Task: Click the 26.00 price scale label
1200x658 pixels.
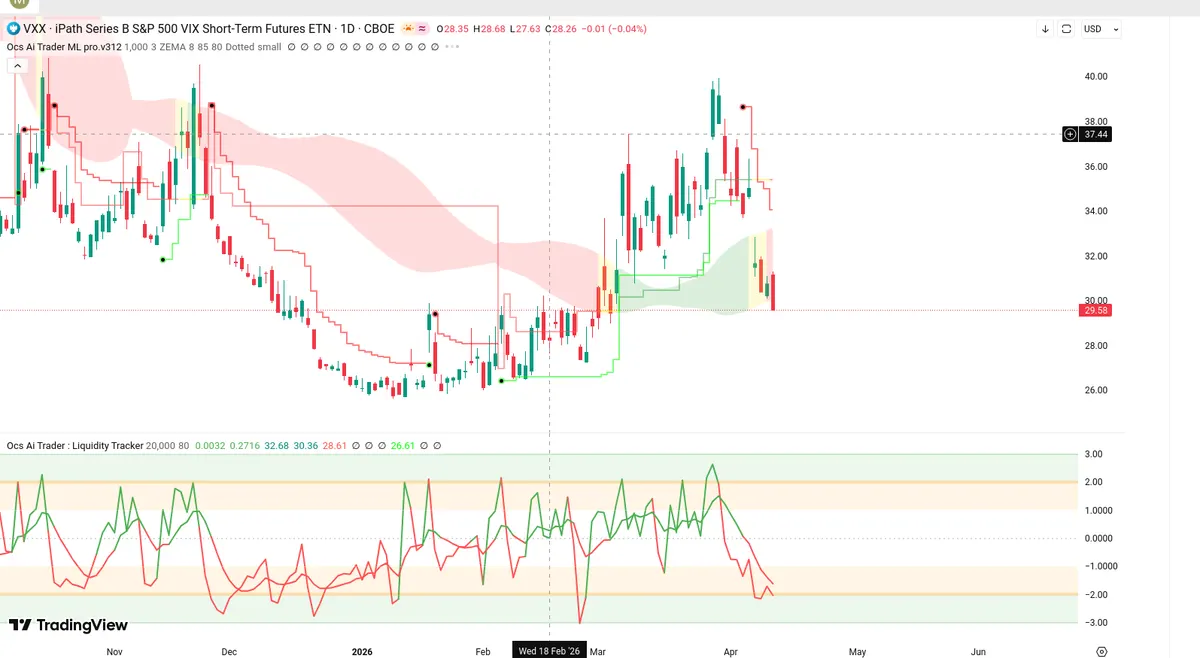Action: (x=1095, y=390)
